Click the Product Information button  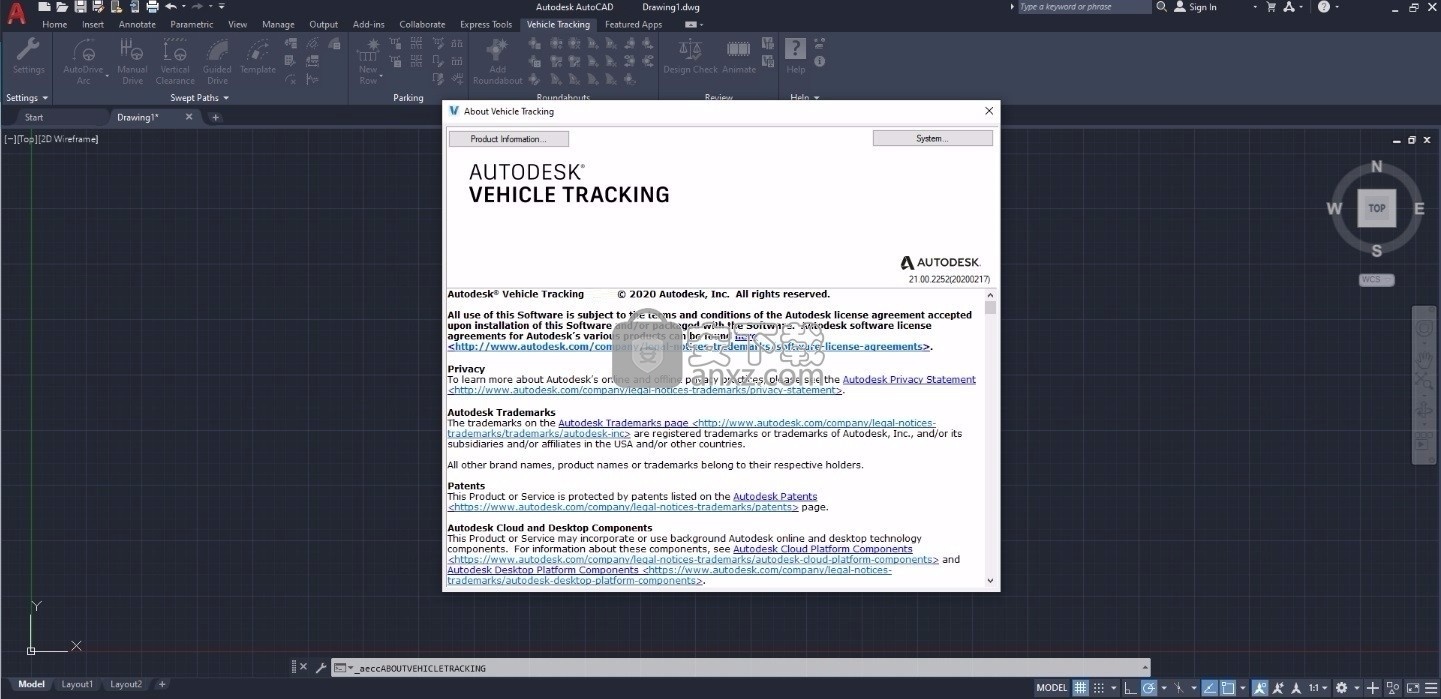click(x=508, y=139)
